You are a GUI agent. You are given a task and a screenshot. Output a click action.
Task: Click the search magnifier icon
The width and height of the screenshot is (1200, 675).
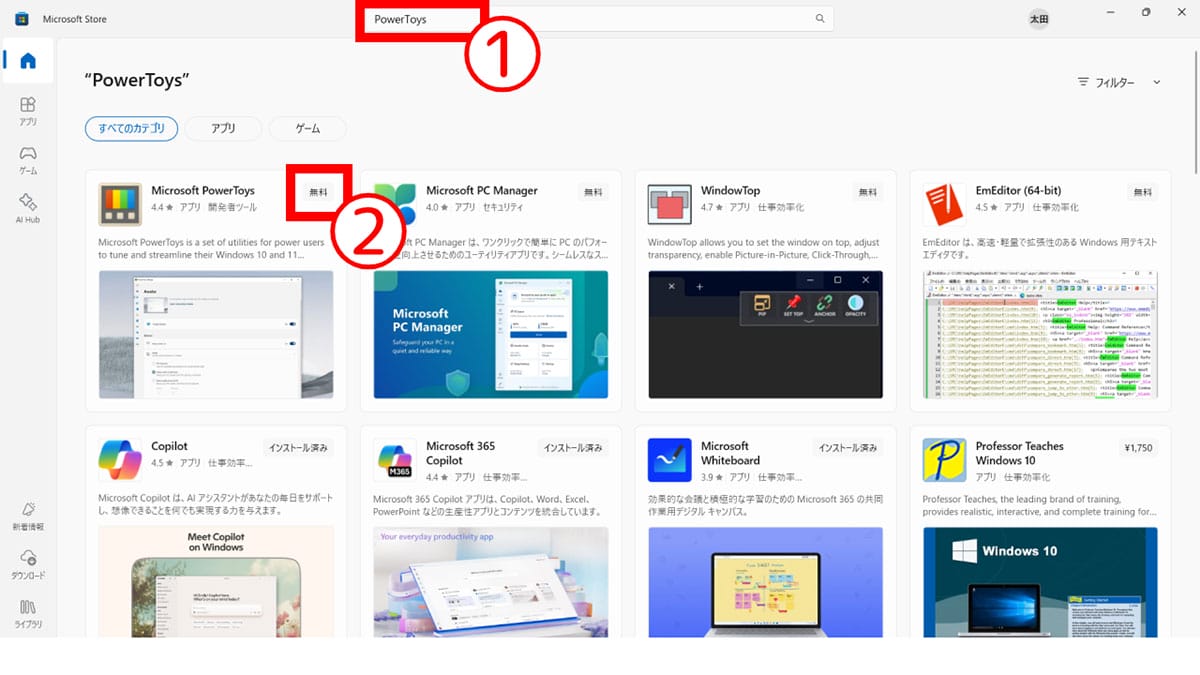[820, 19]
